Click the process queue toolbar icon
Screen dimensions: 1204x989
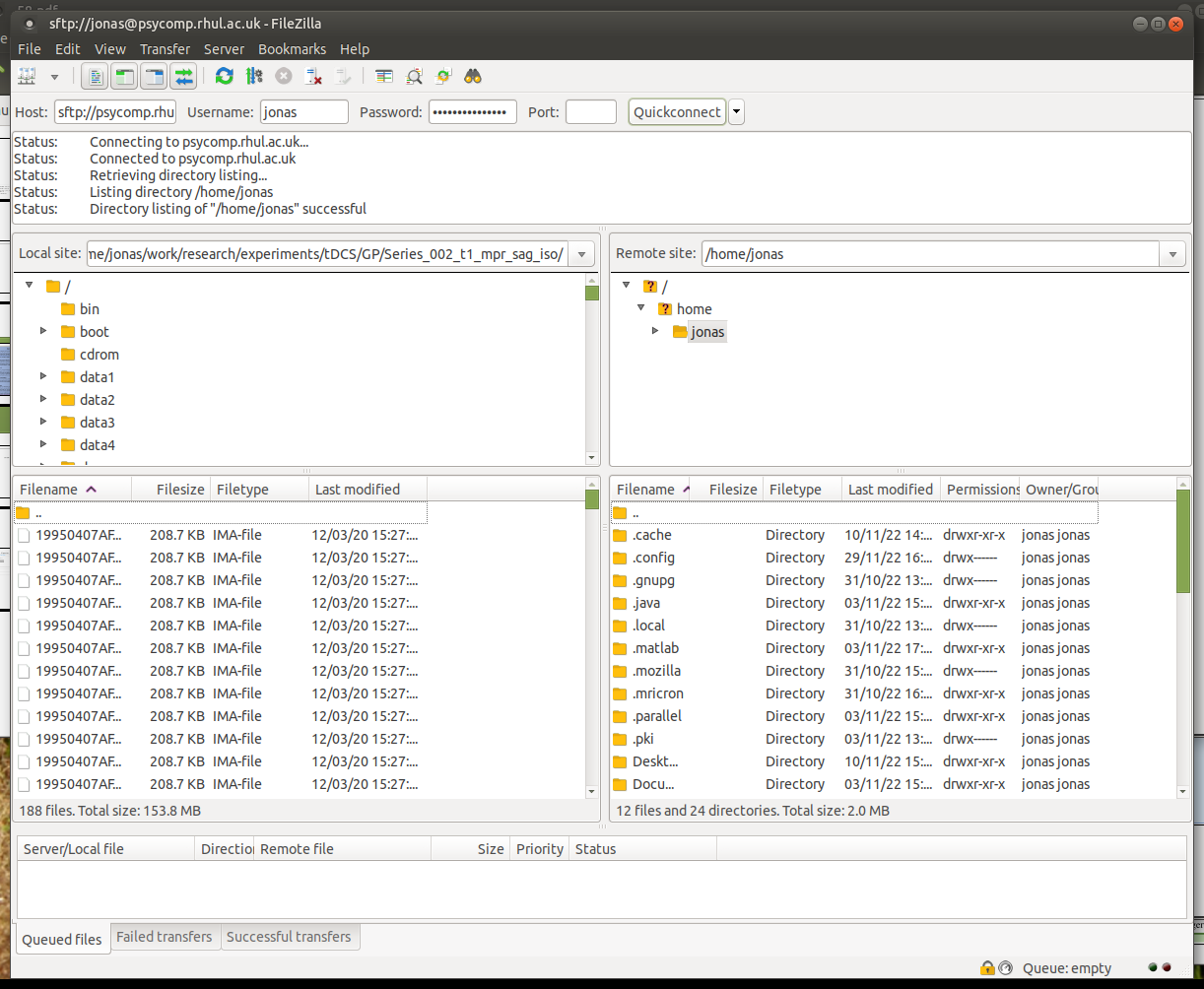pyautogui.click(x=254, y=76)
